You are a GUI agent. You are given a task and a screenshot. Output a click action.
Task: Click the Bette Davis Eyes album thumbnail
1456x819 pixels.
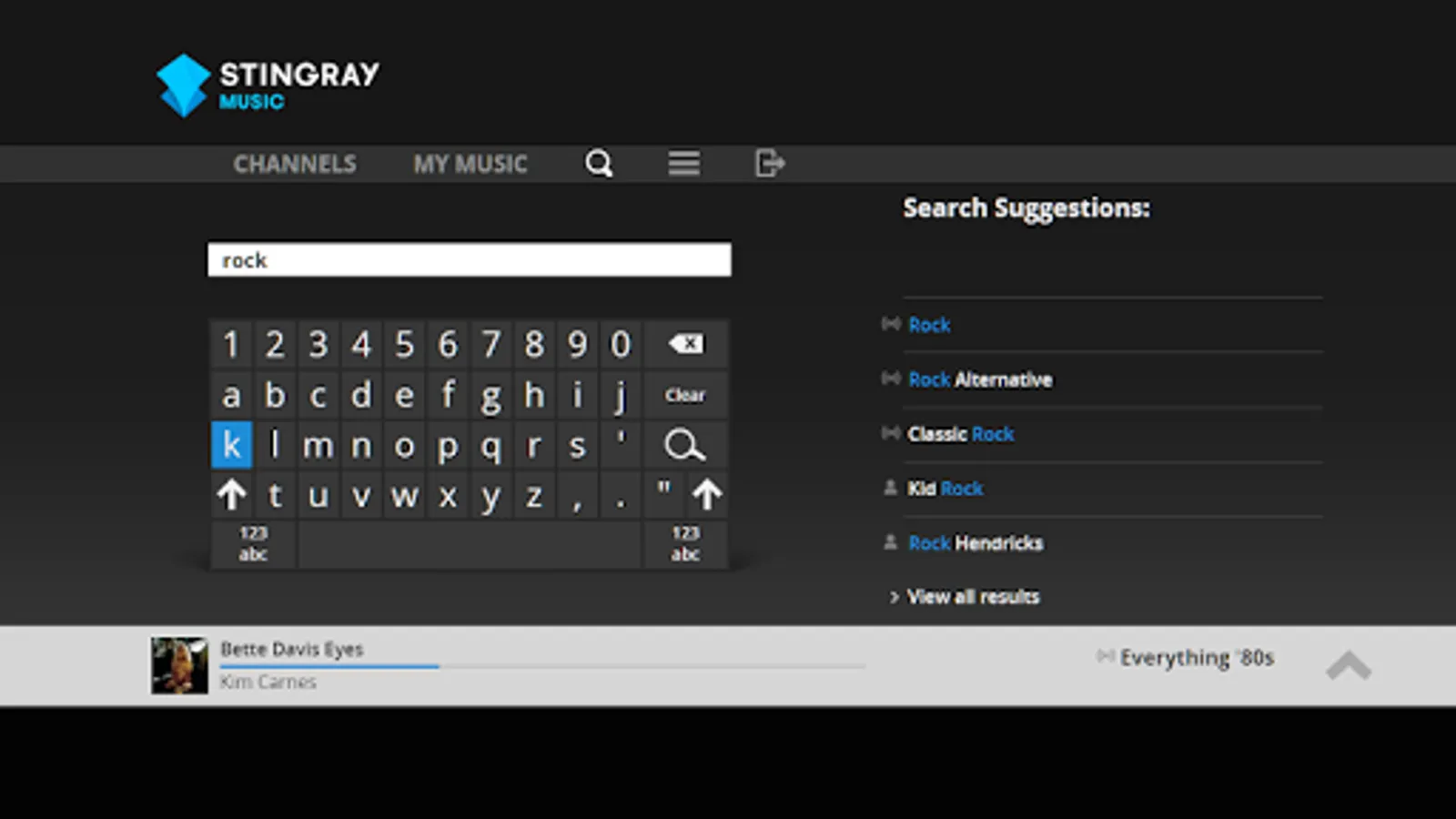coord(179,665)
